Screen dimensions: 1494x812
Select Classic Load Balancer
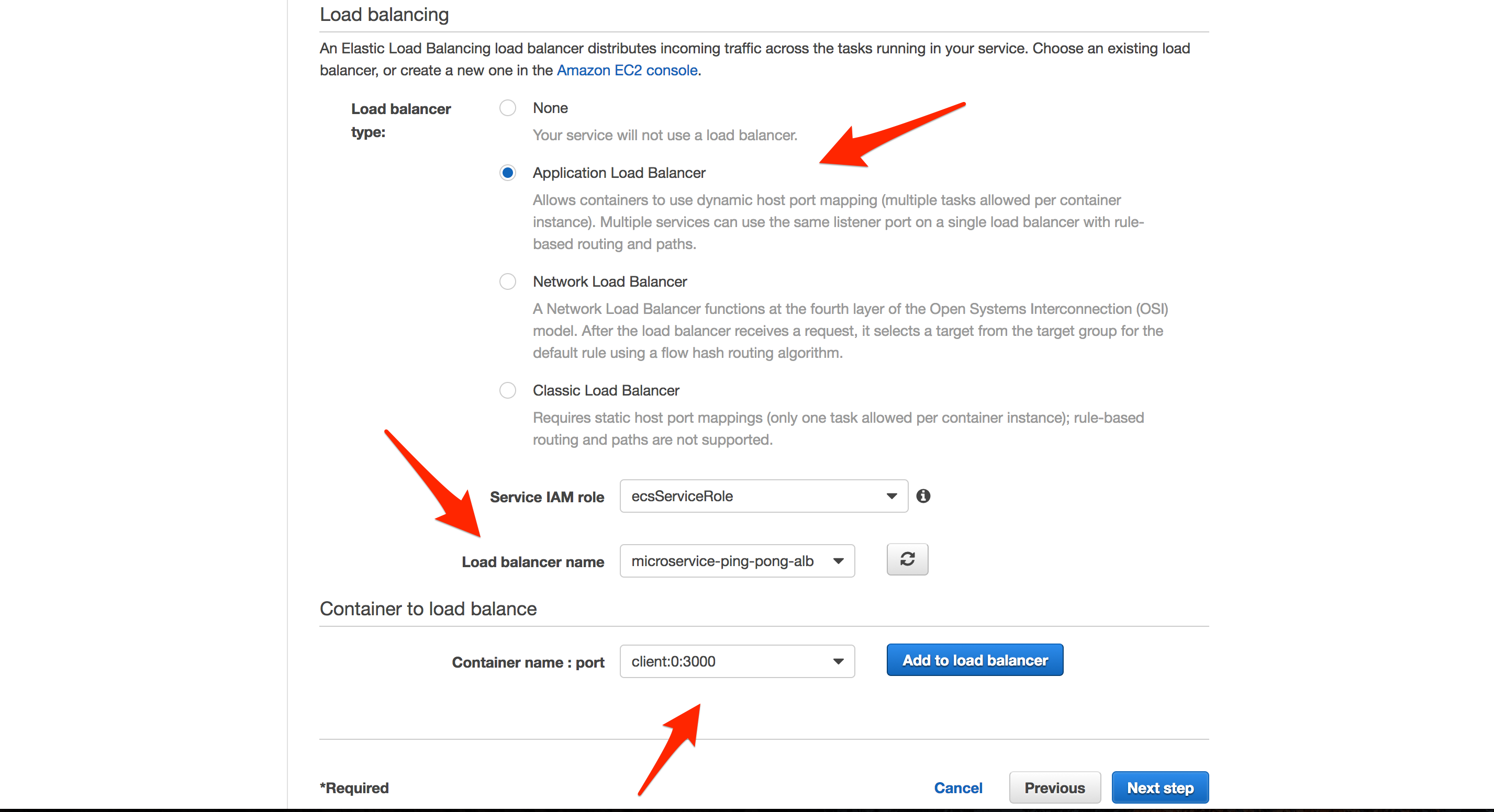[507, 390]
